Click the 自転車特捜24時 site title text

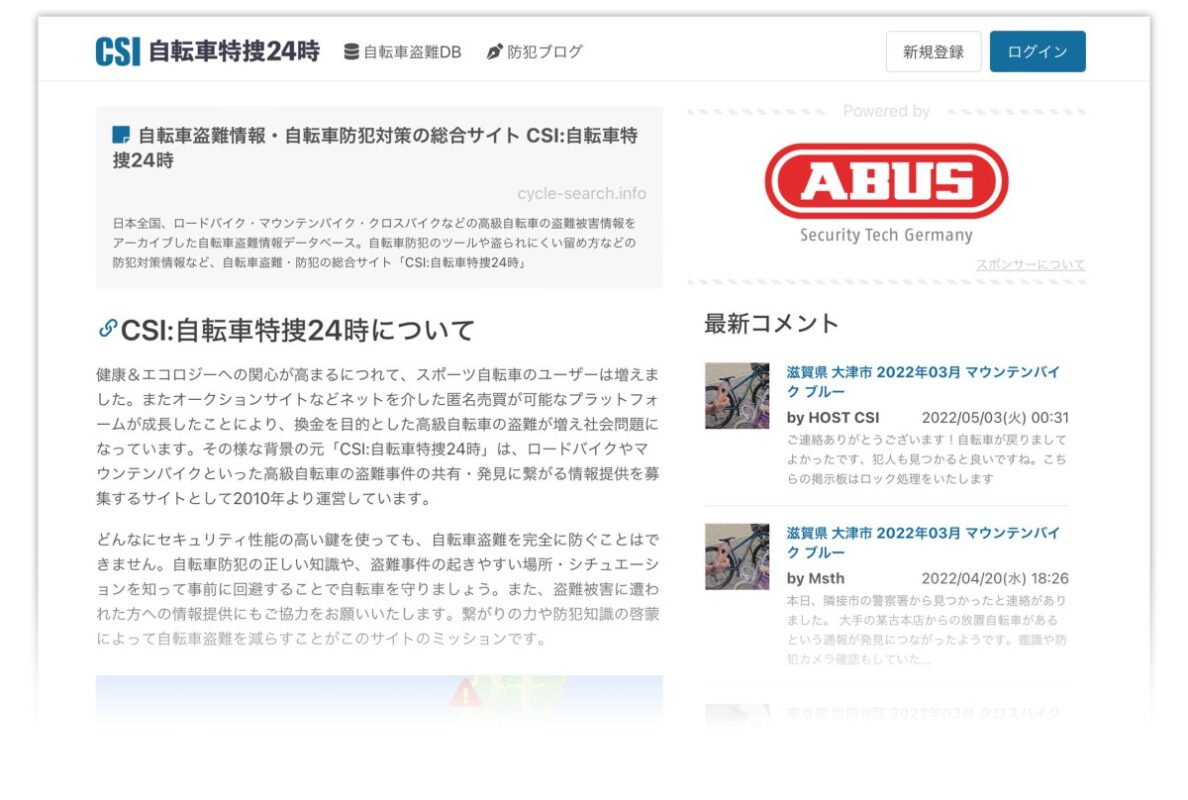point(234,52)
